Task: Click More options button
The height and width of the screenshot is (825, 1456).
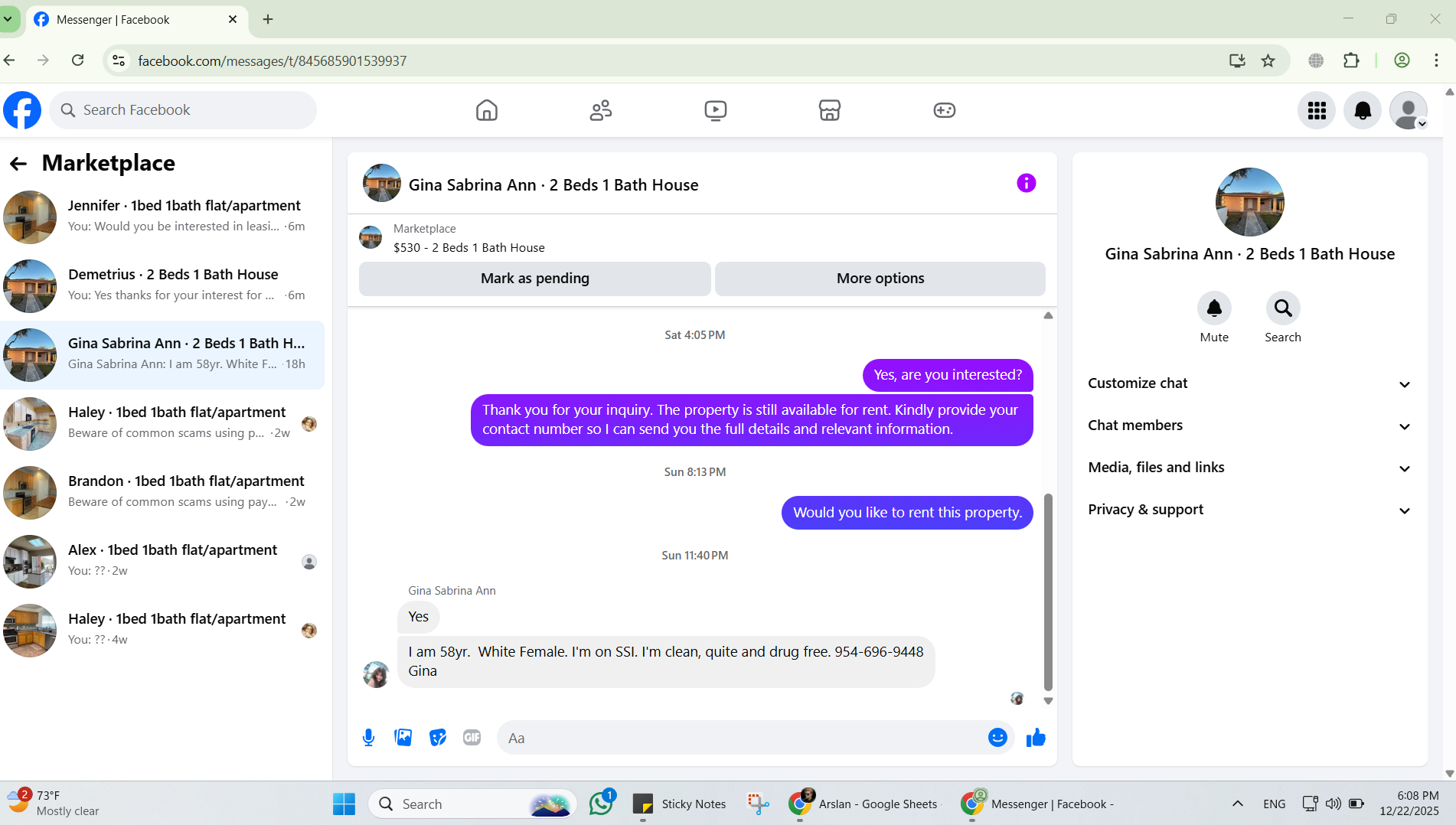Action: (x=880, y=279)
